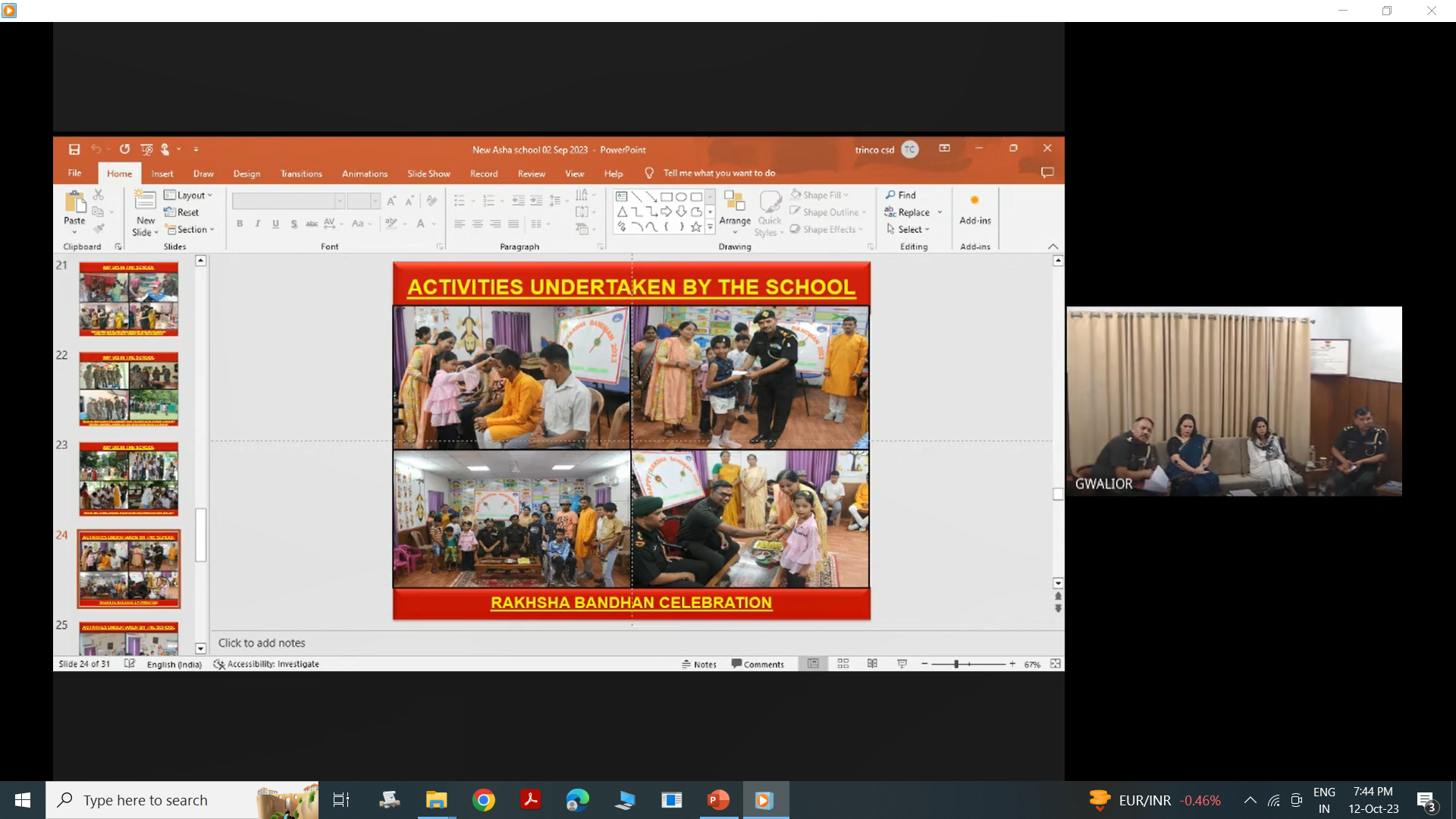Click the Reset slide button
Image resolution: width=1456 pixels, height=819 pixels.
click(181, 212)
